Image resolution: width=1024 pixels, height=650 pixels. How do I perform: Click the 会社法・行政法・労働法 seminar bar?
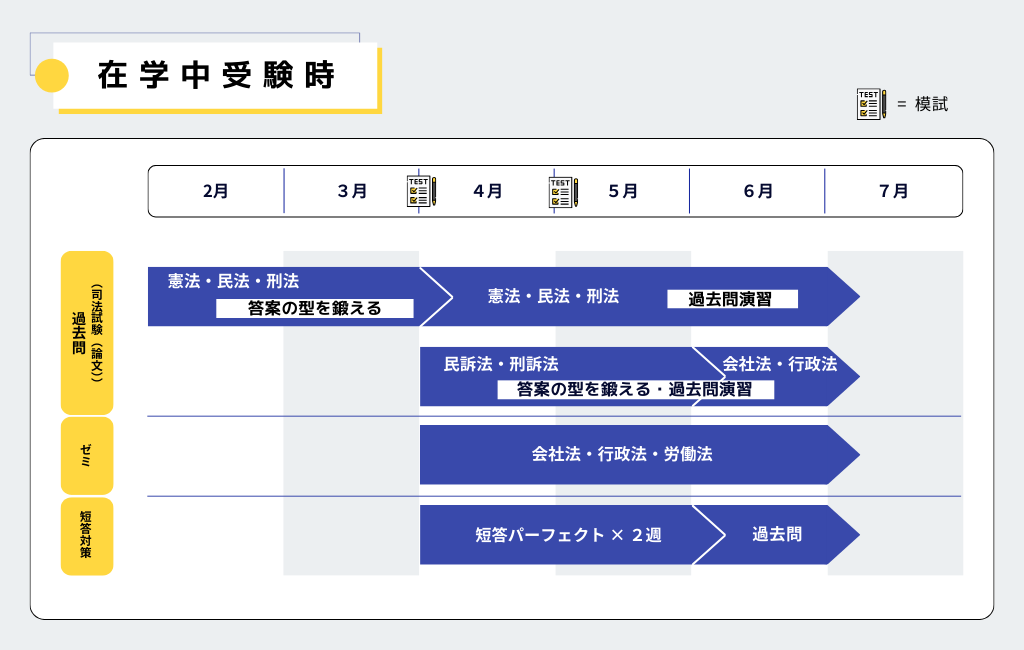click(622, 455)
